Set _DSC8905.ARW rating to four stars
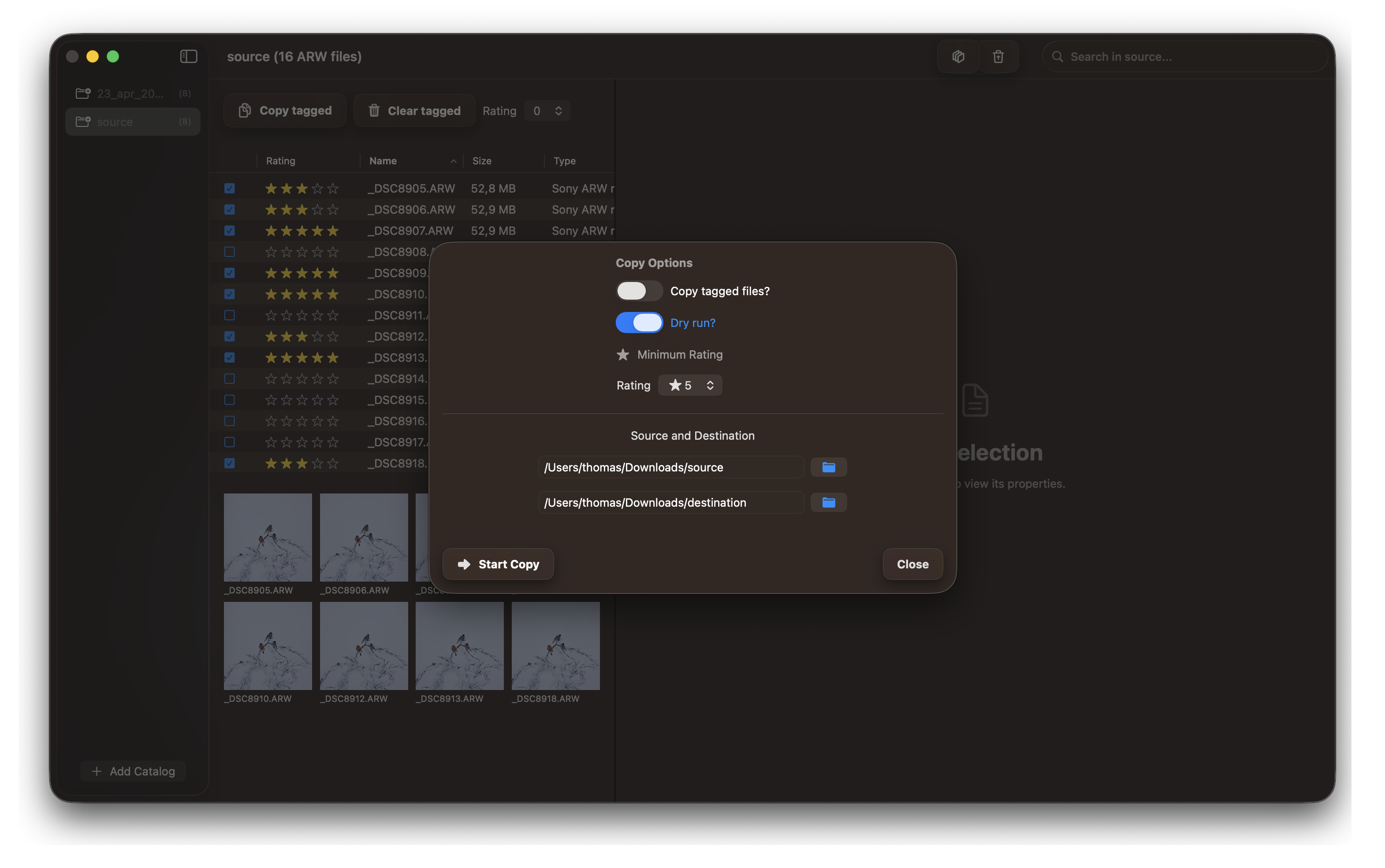Viewport: 1385px width, 868px height. (x=317, y=188)
